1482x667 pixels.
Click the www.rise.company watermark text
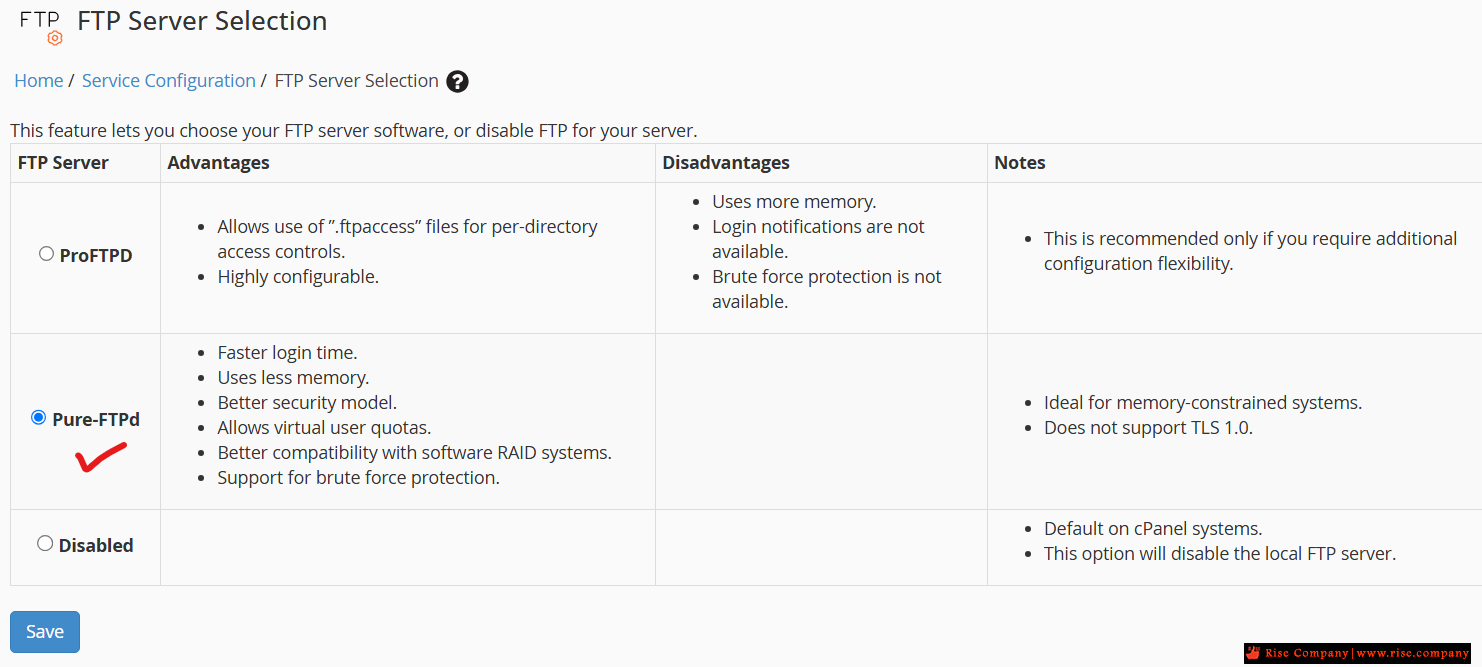point(1413,653)
